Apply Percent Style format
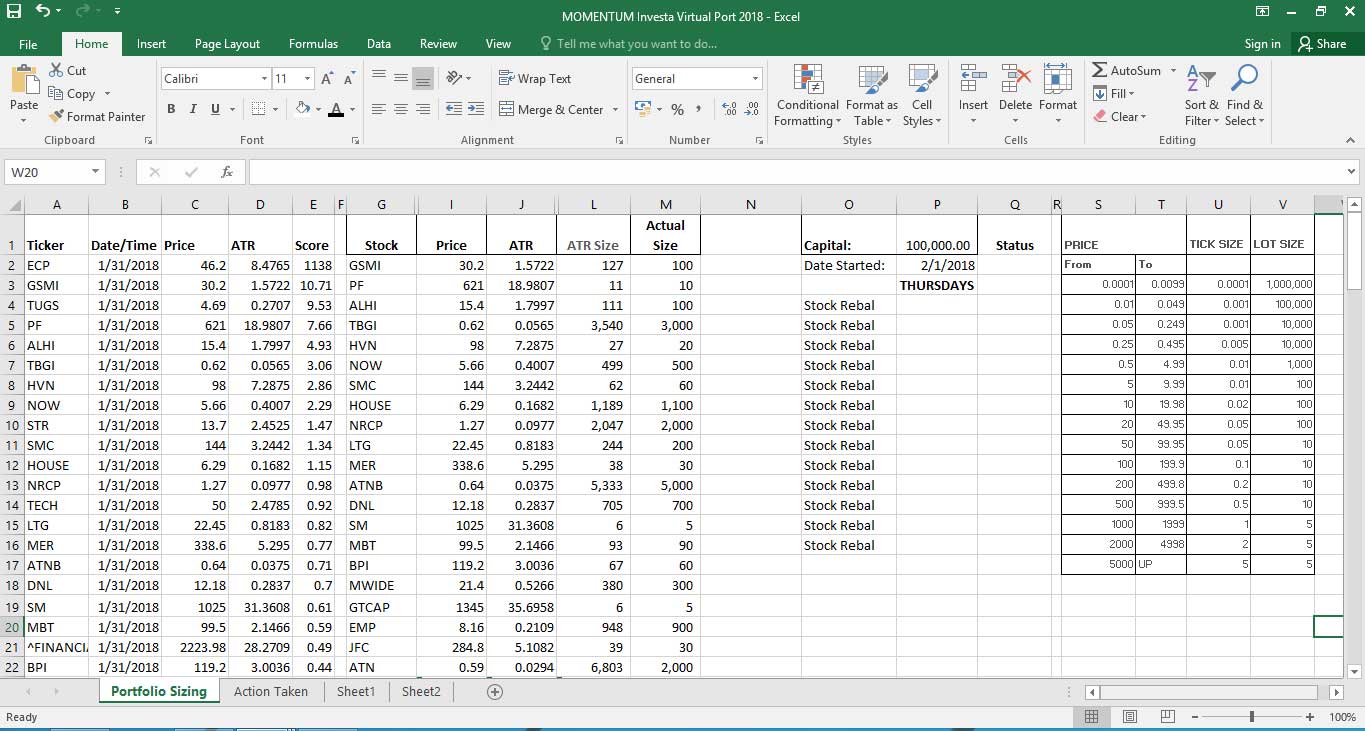Viewport: 1365px width, 731px height. (x=677, y=109)
